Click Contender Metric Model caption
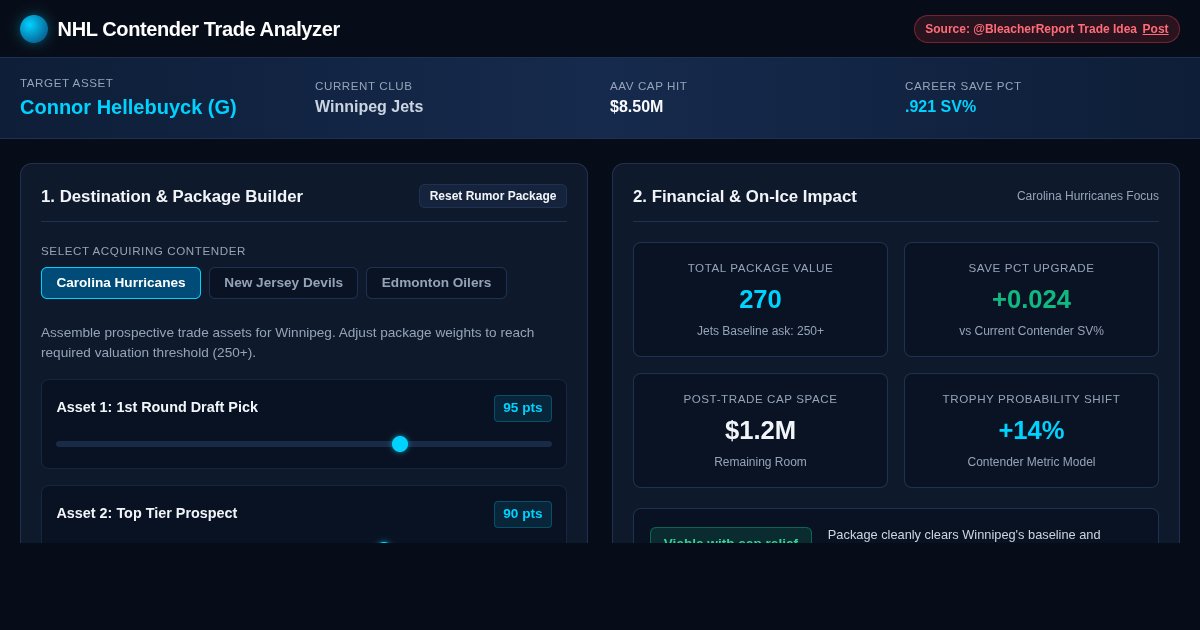Viewport: 1200px width, 630px height. coord(1031,462)
